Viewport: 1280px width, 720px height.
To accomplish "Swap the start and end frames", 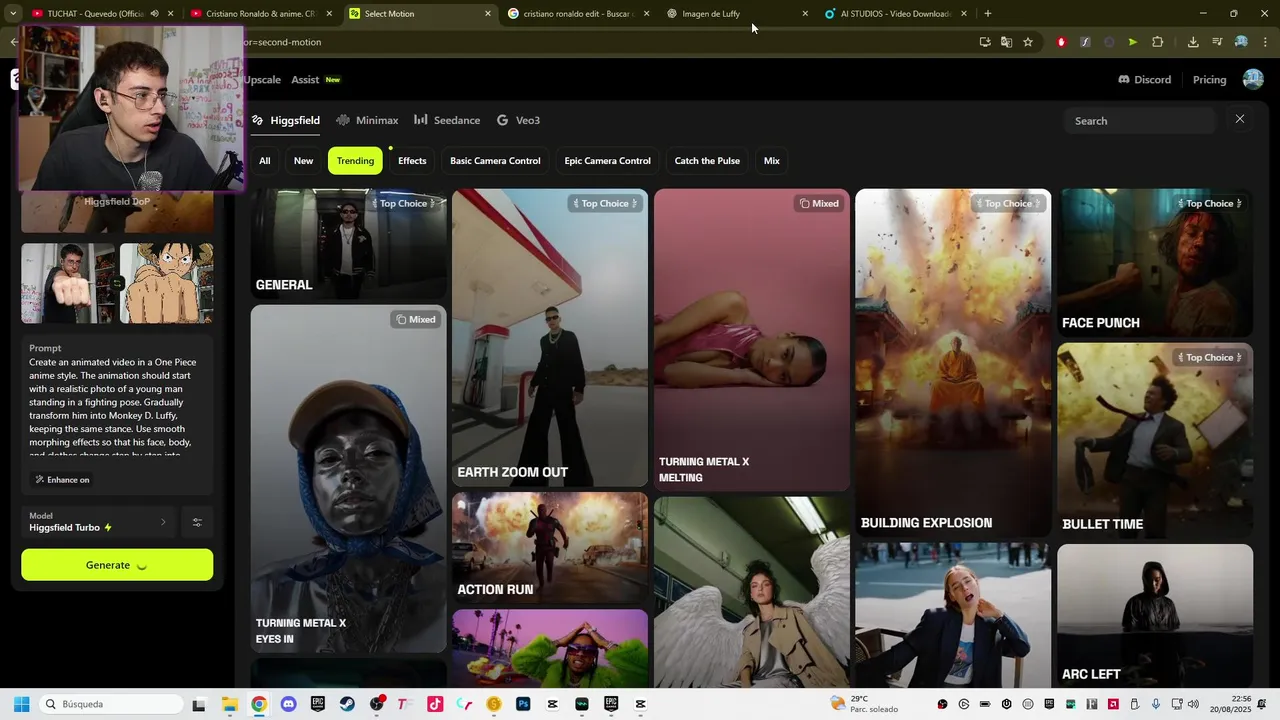I will (117, 284).
